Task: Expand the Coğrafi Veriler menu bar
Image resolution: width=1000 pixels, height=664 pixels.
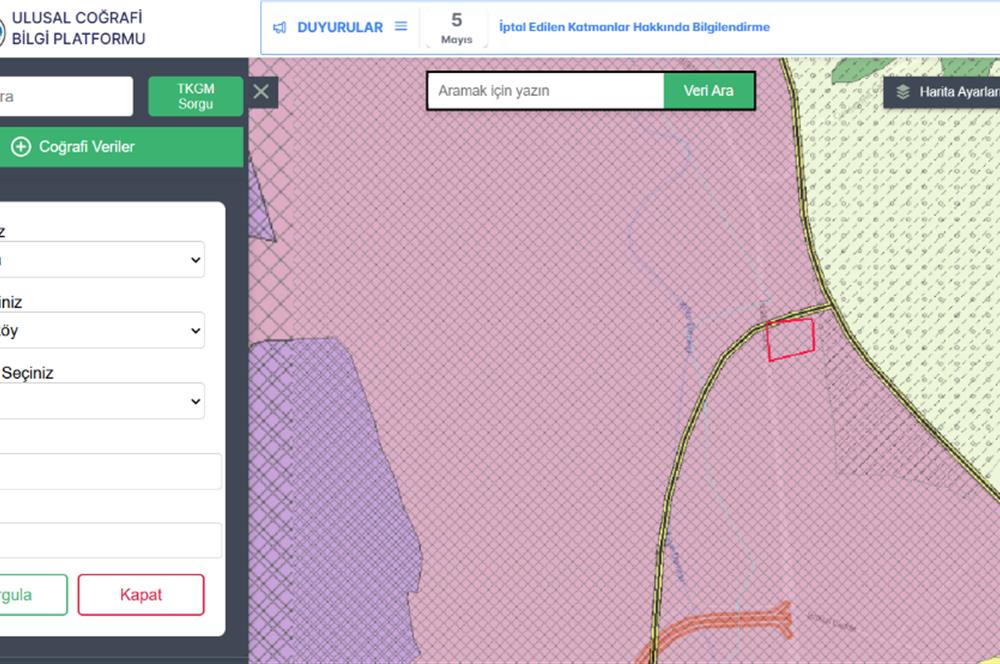Action: 121,147
